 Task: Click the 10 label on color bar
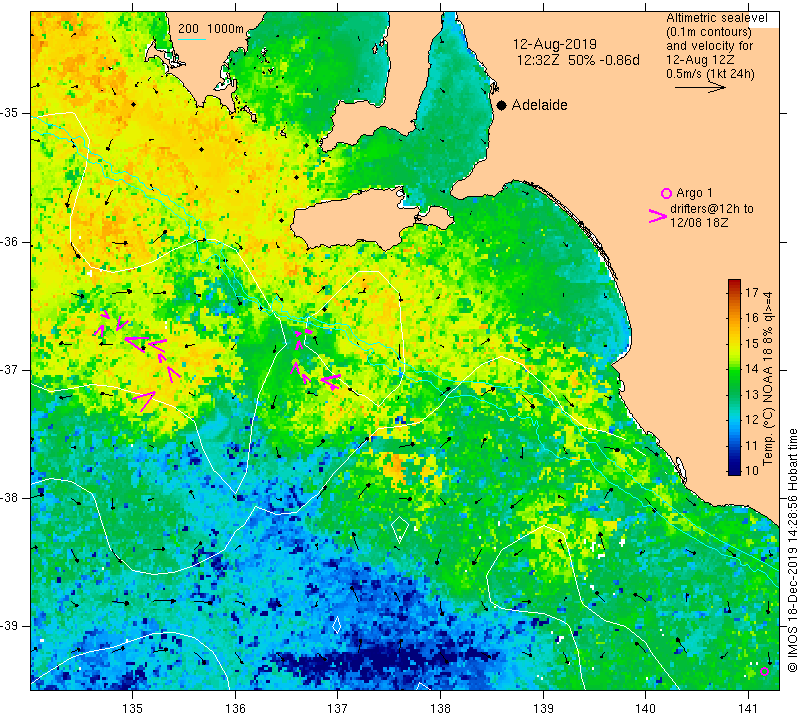pos(752,470)
